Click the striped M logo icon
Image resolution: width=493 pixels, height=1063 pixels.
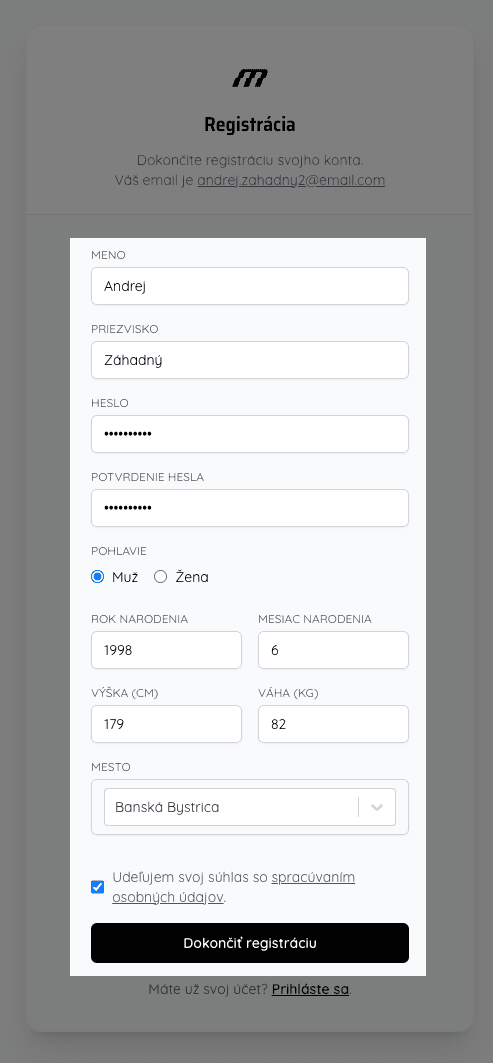coord(250,79)
